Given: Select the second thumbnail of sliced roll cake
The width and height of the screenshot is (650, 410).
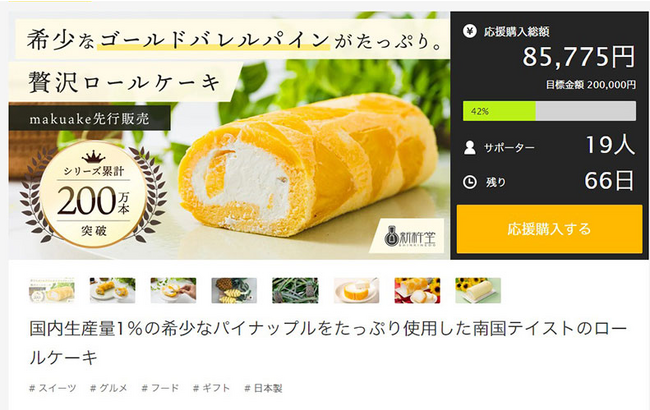Looking at the screenshot, I should coord(112,291).
